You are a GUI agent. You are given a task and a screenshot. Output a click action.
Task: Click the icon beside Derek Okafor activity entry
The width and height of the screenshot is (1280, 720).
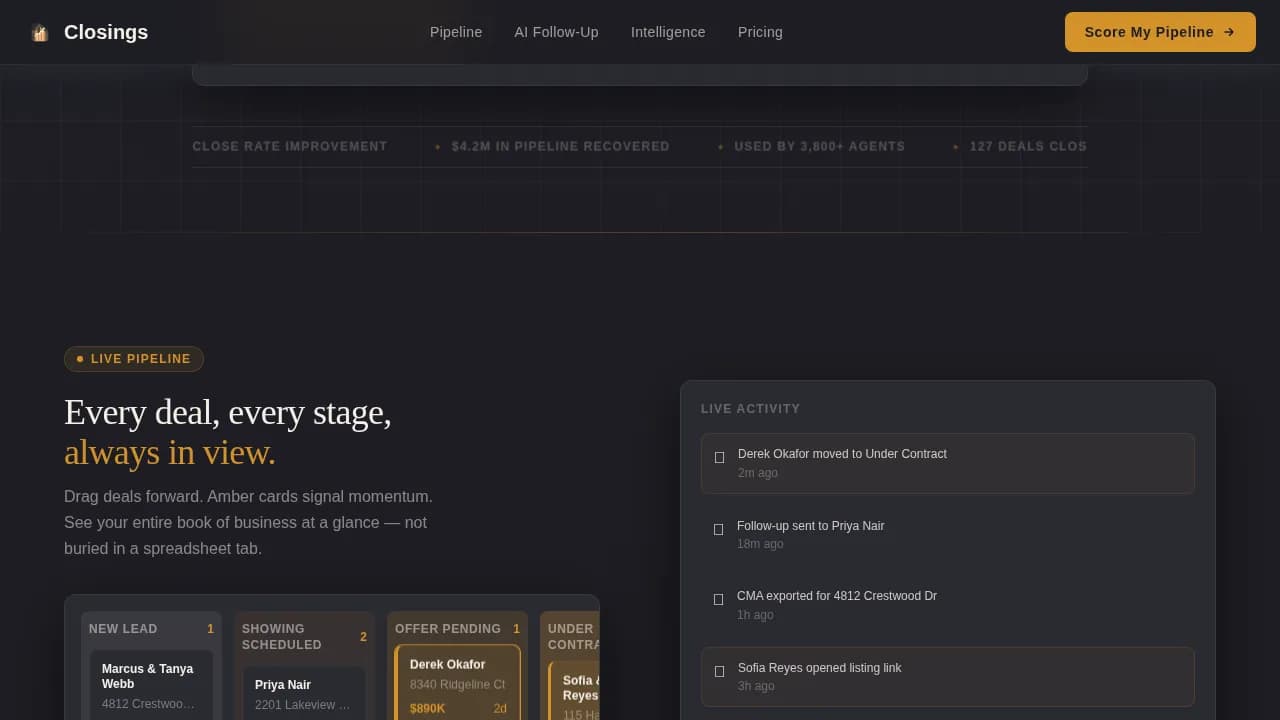[719, 458]
